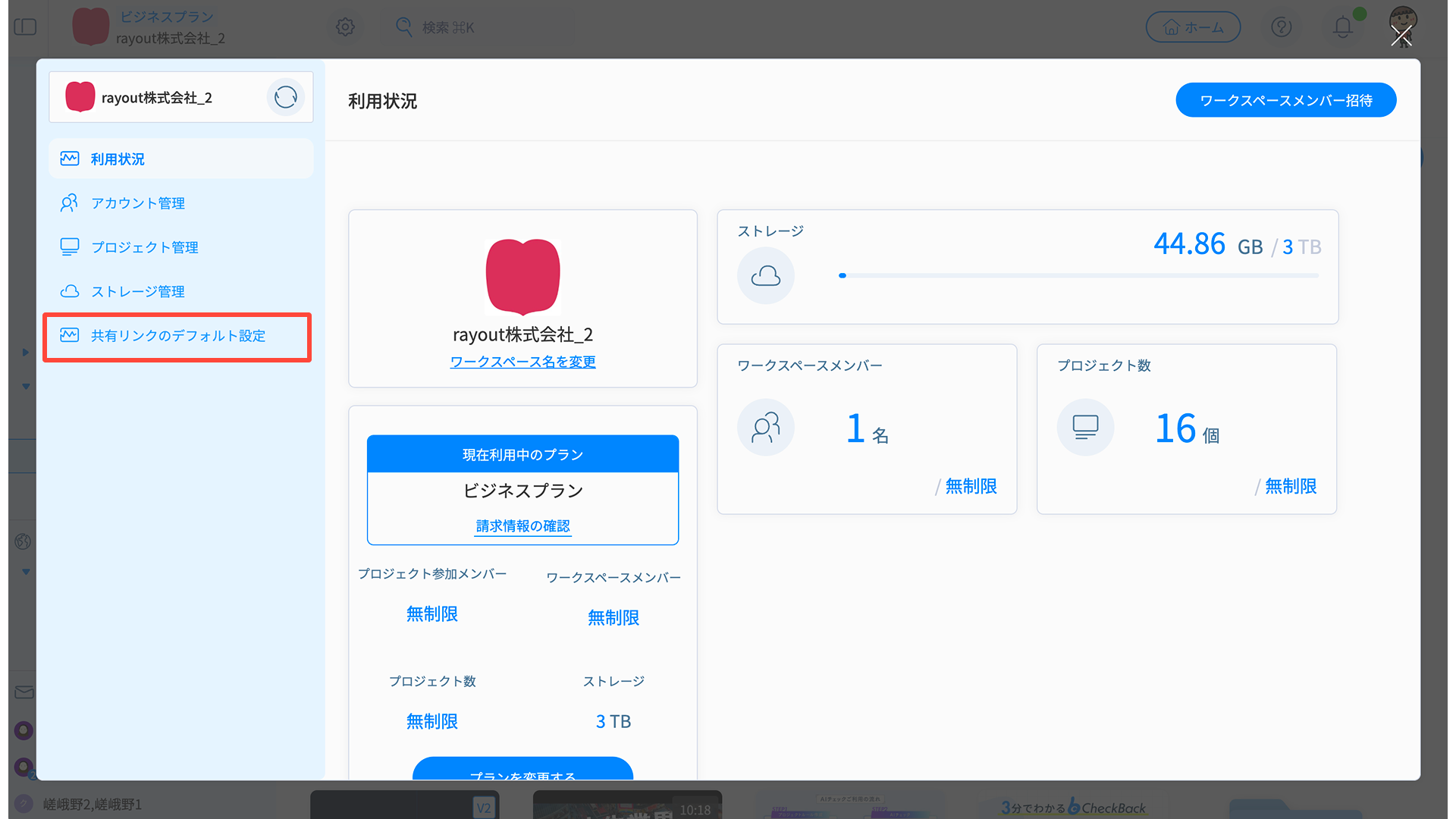Click ワークスペース名を変更 link
Screen dimensions: 1456x819
click(x=522, y=362)
